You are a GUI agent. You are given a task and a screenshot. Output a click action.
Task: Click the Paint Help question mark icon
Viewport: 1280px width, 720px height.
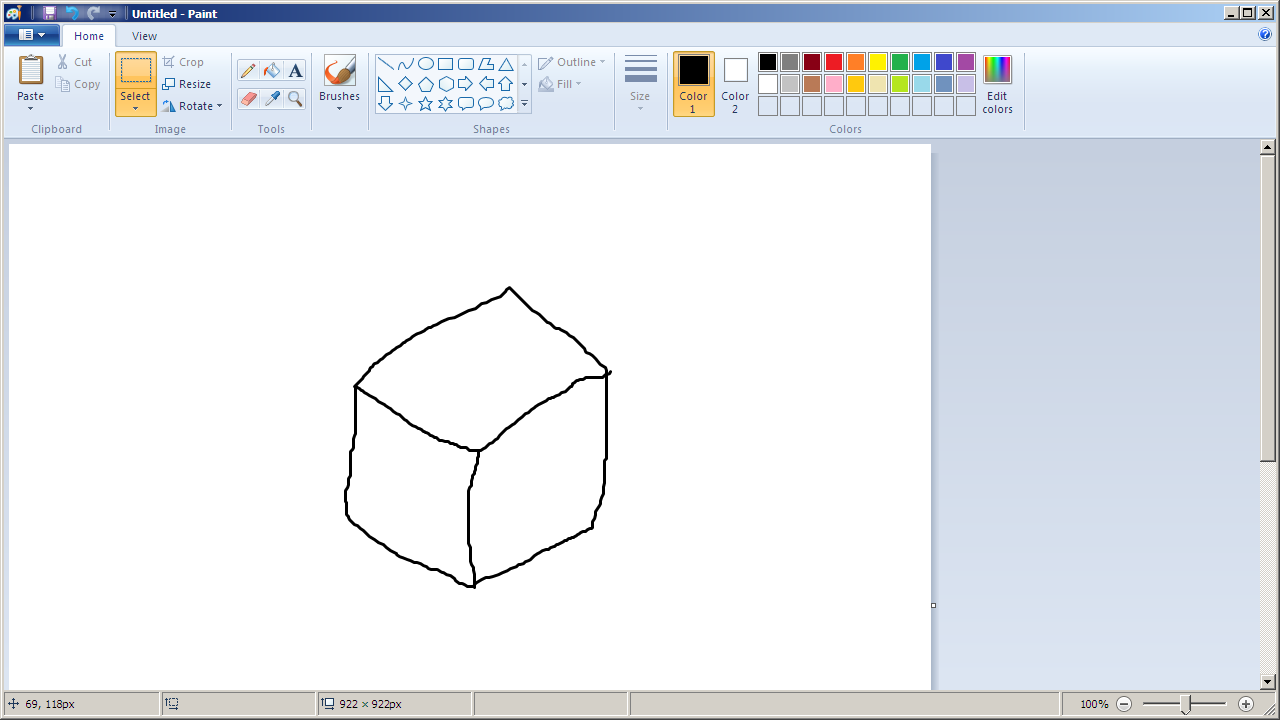pos(1265,35)
